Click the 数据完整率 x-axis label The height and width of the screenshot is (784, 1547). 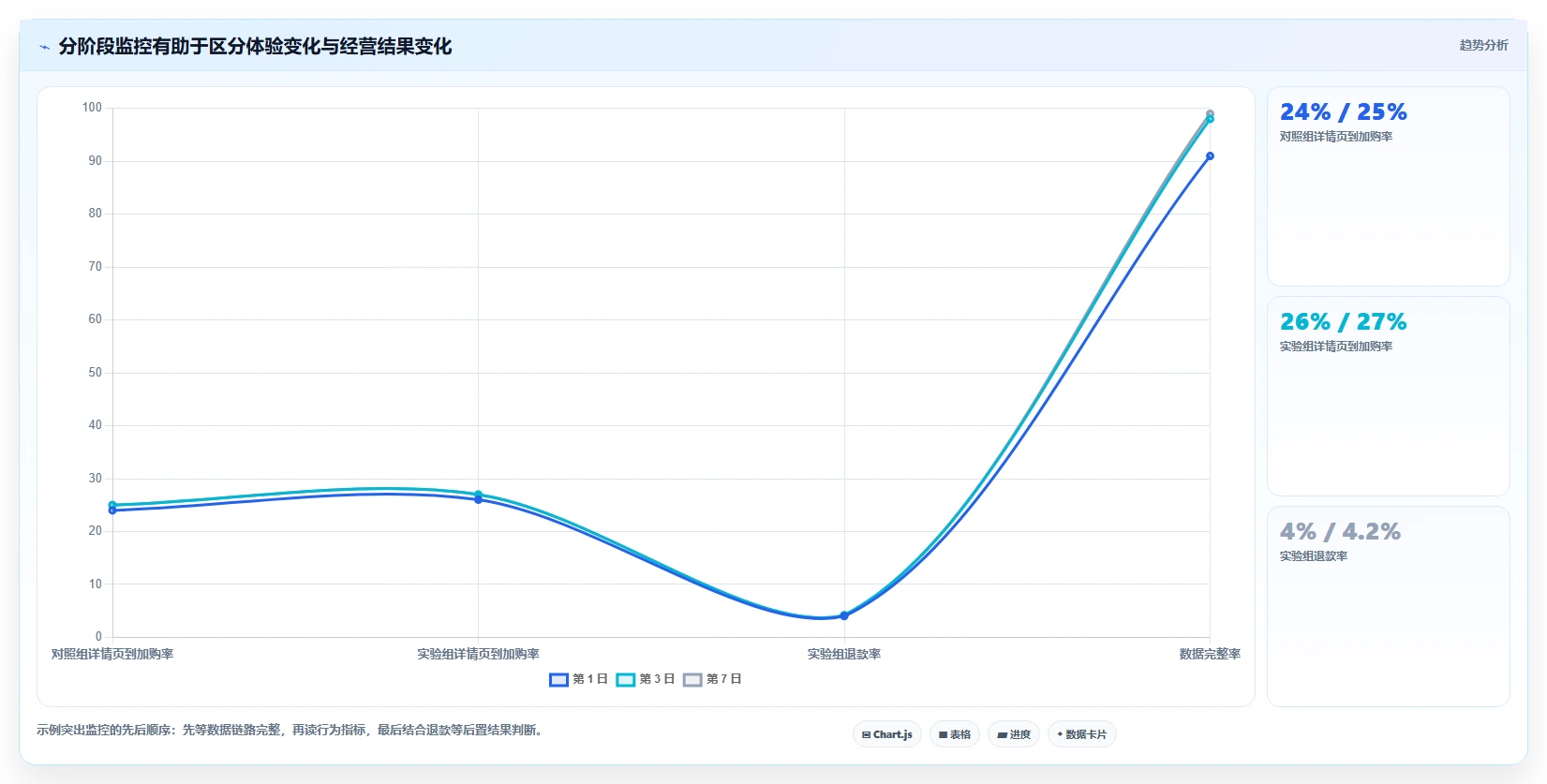click(x=1210, y=654)
